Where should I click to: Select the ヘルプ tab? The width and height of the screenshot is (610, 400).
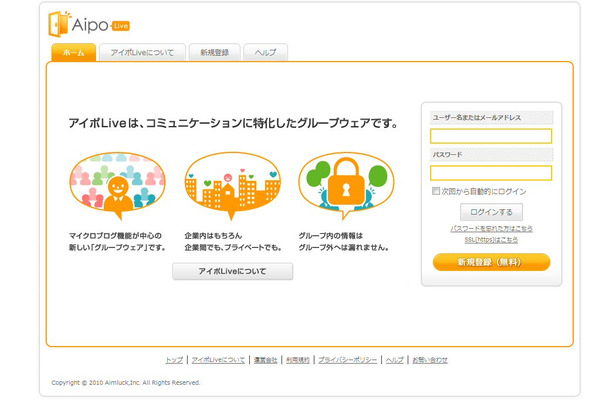click(265, 53)
